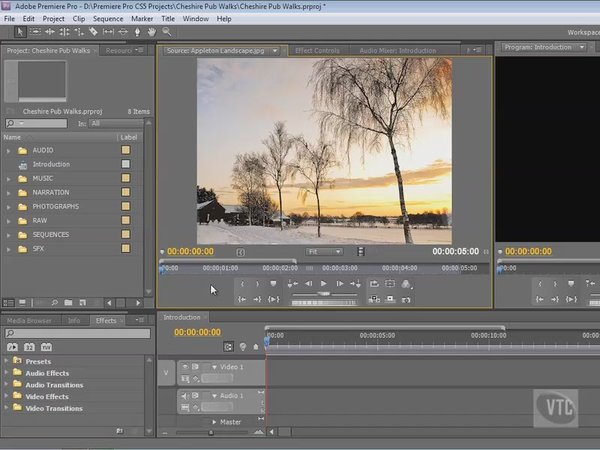600x450 pixels.
Task: Open the Fit zoom level dropdown
Action: (x=324, y=252)
